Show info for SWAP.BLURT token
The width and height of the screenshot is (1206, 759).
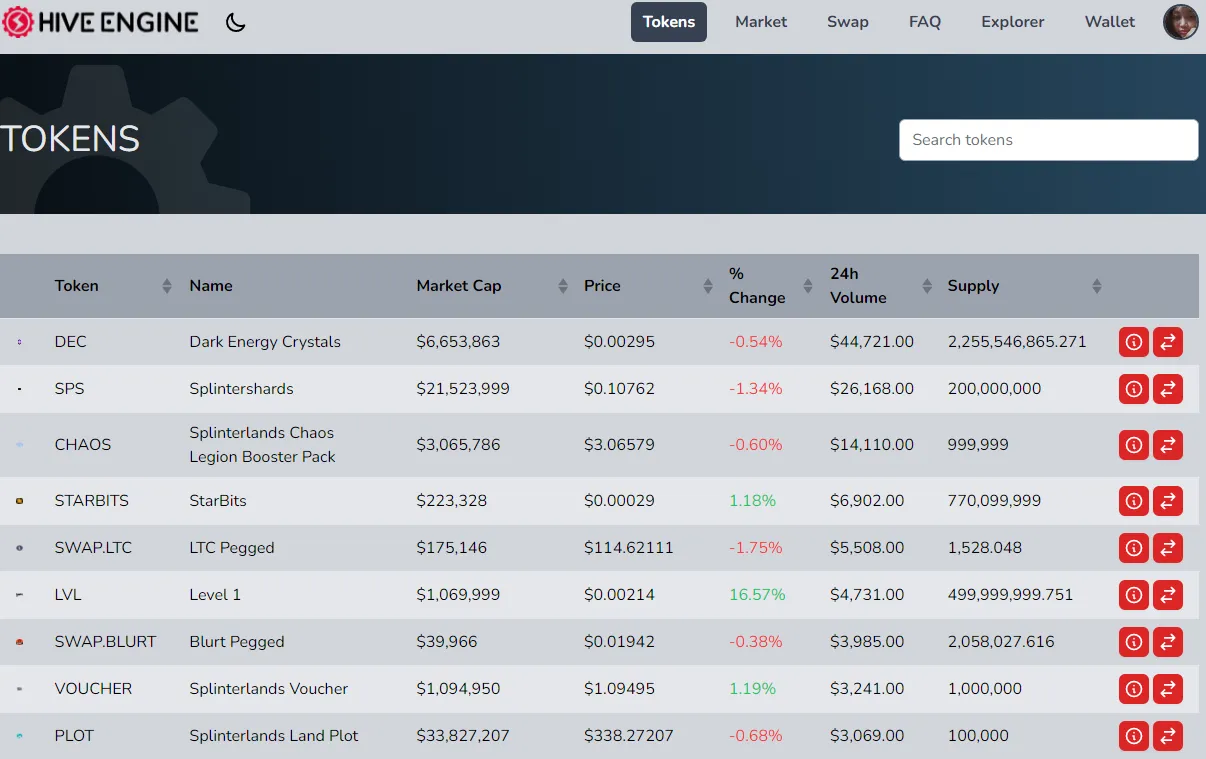tap(1134, 642)
